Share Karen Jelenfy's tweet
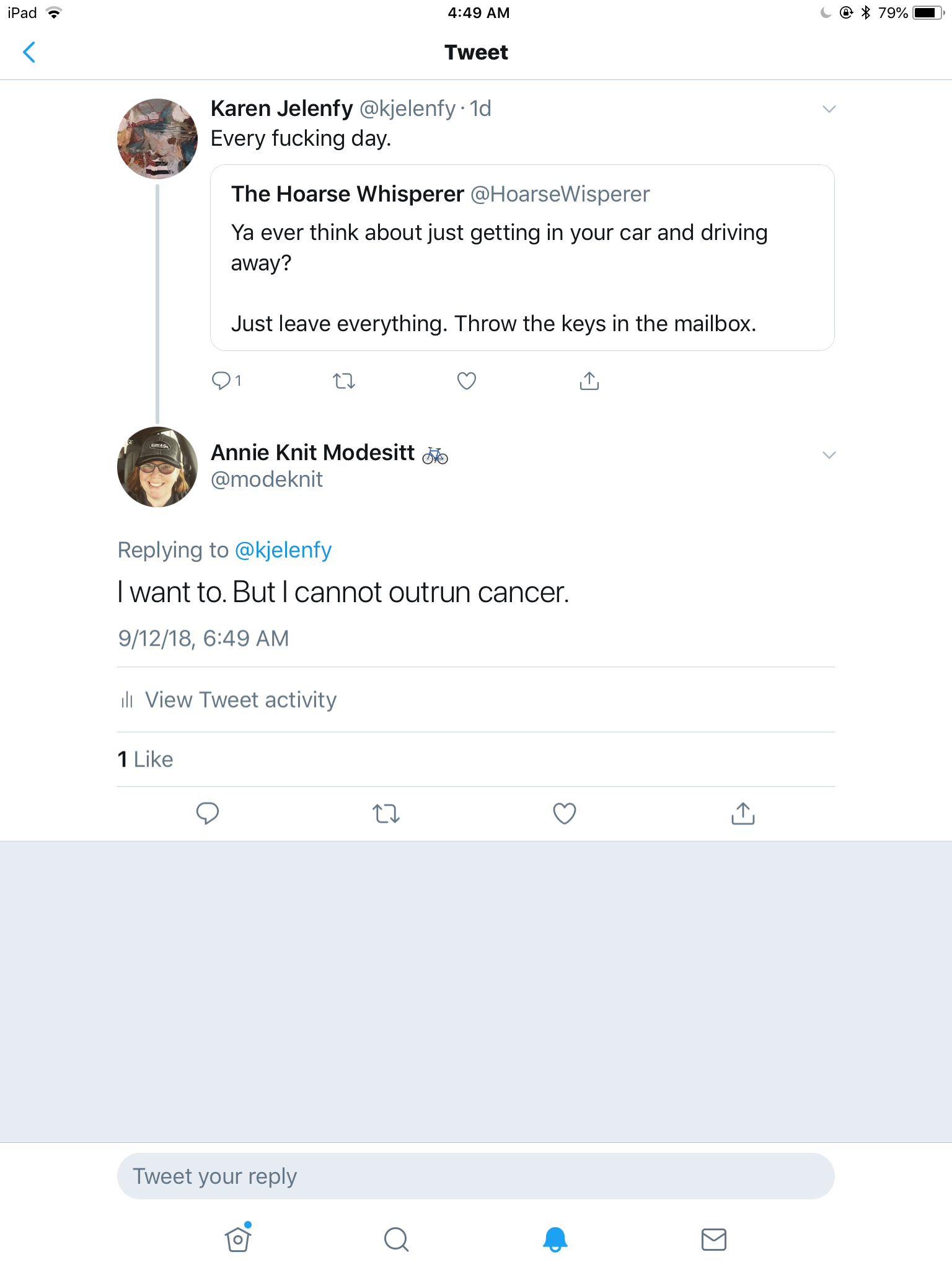The height and width of the screenshot is (1270, 952). 589,380
